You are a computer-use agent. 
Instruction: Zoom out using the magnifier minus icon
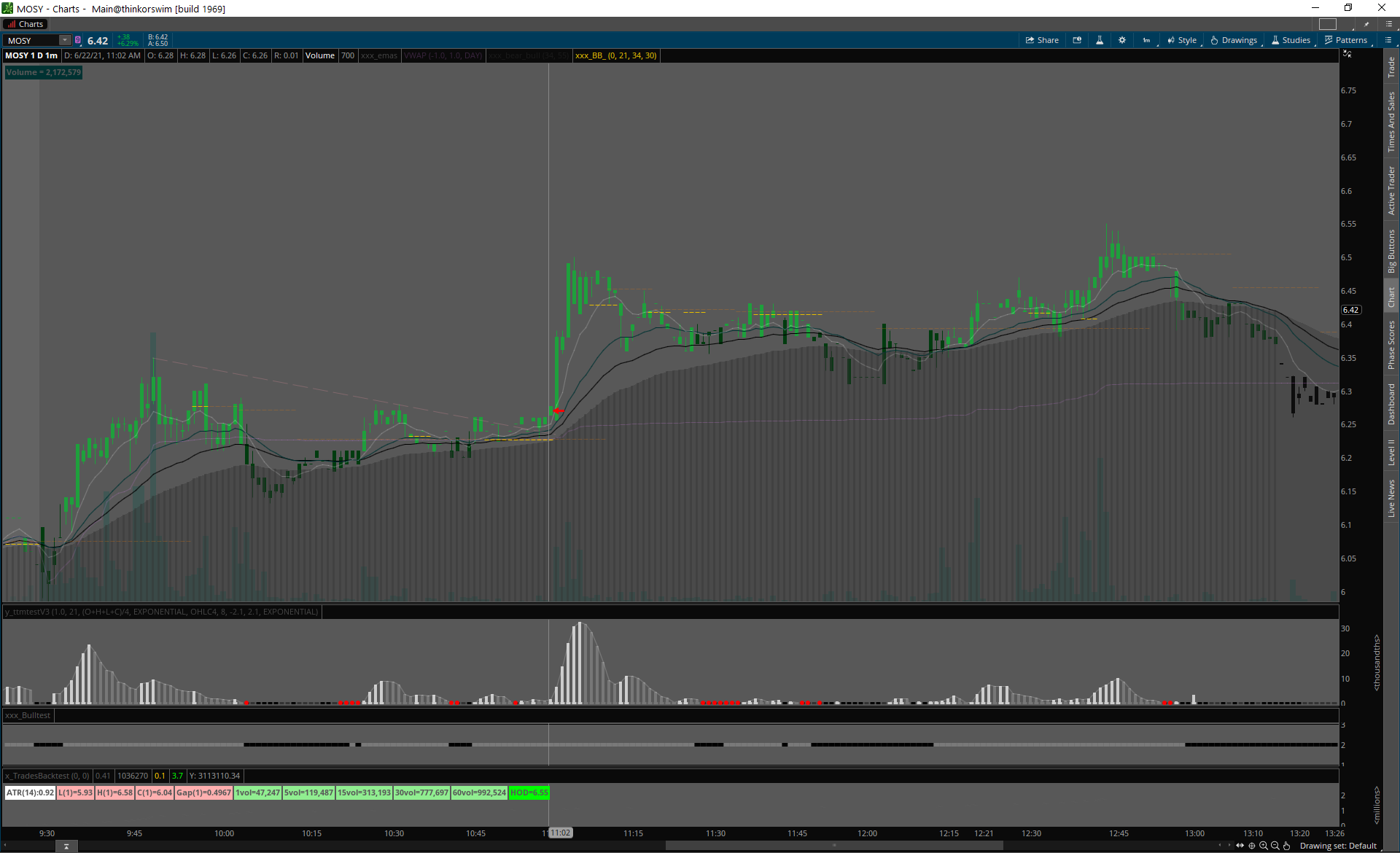click(x=1275, y=846)
